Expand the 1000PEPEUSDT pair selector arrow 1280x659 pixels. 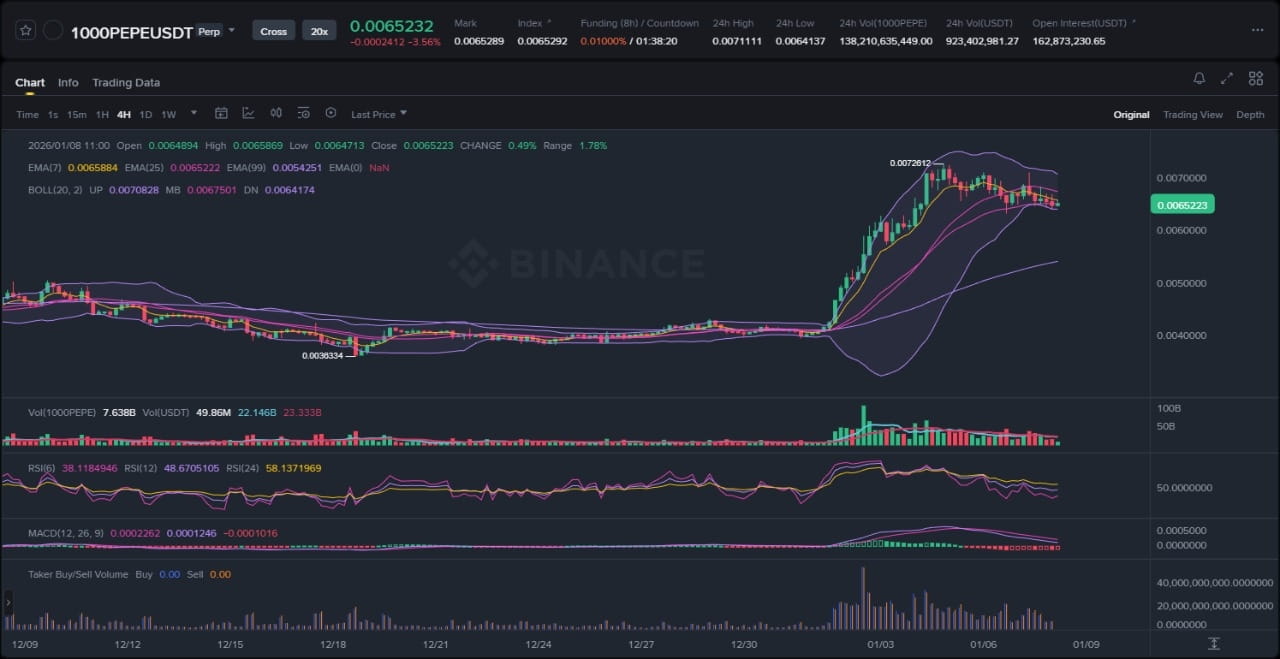pos(232,30)
